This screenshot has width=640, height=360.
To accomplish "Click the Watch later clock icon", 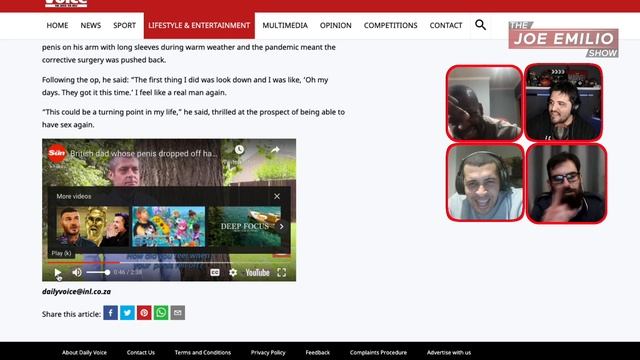I will pos(239,149).
